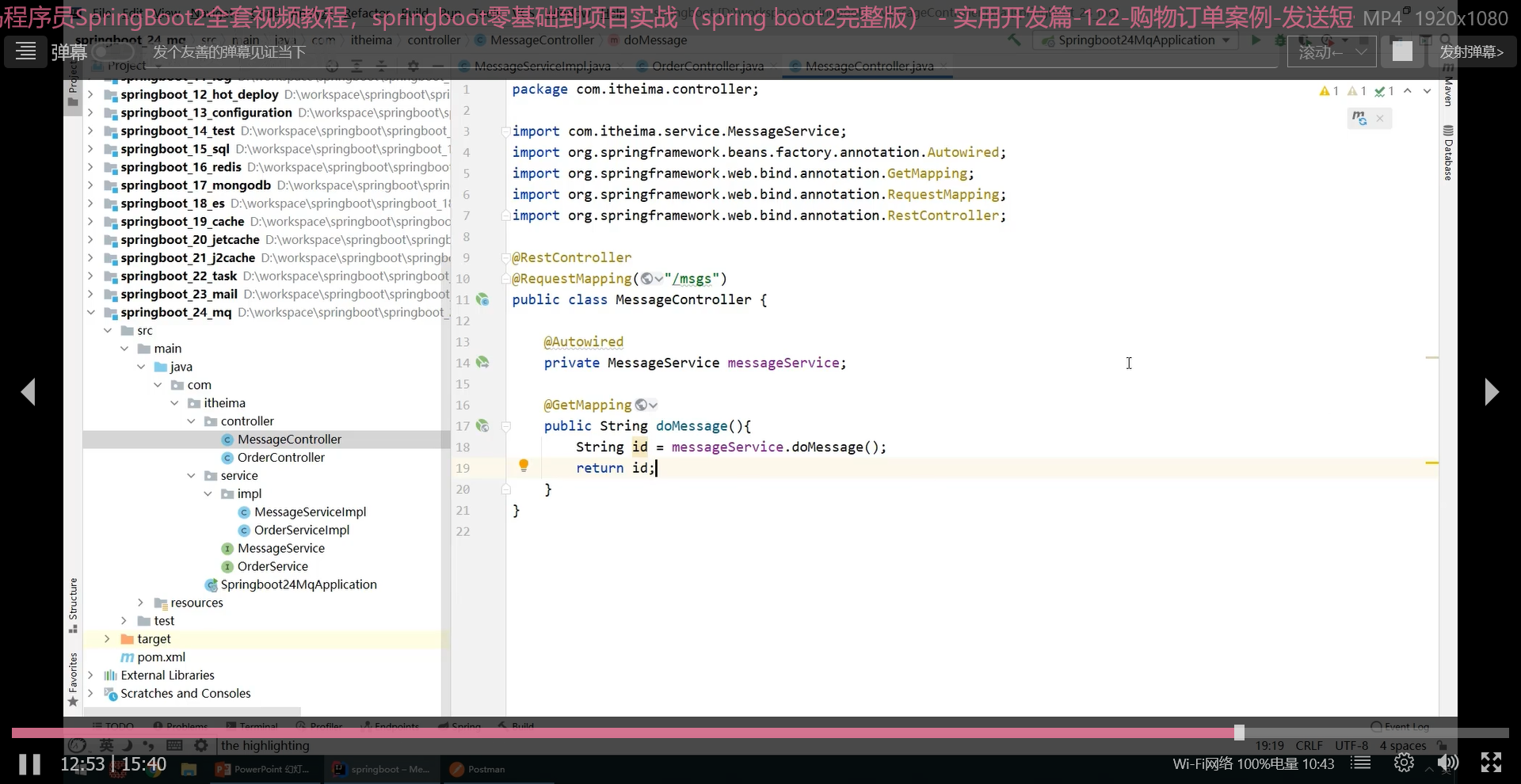Click the gutter endpoint icon beside line 17

[482, 426]
